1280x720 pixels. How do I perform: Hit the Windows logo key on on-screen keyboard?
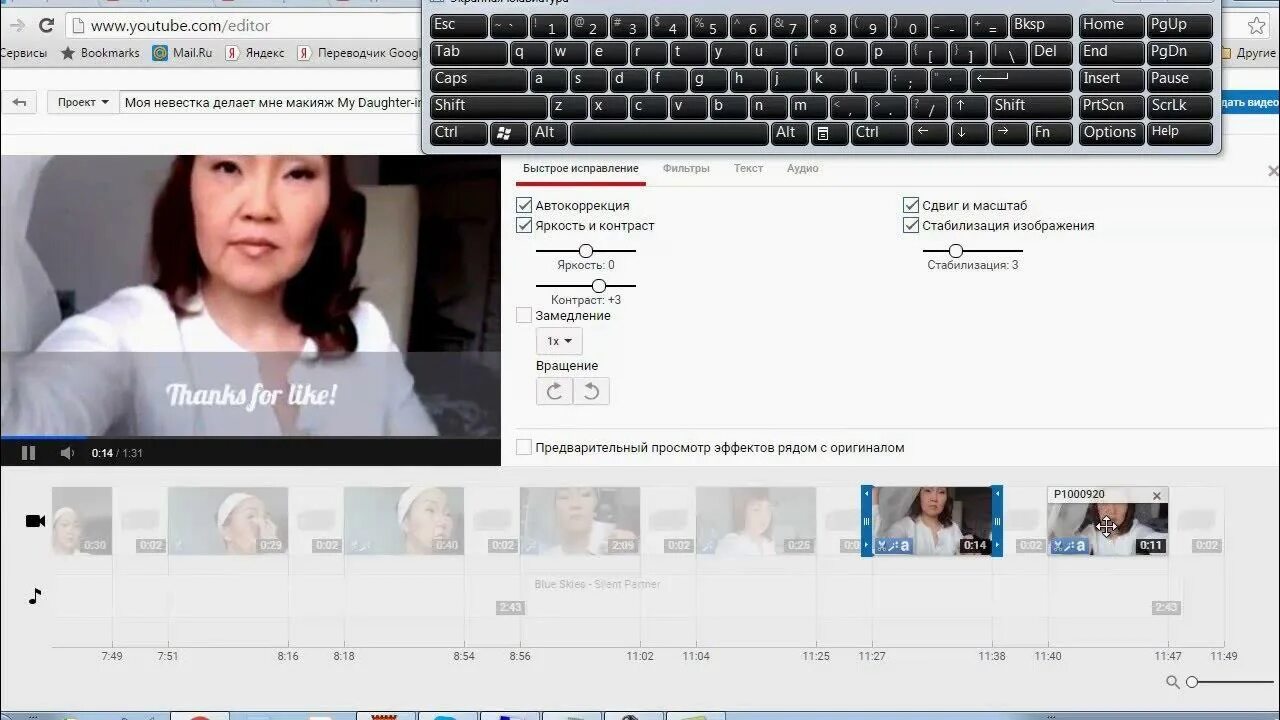(x=508, y=132)
